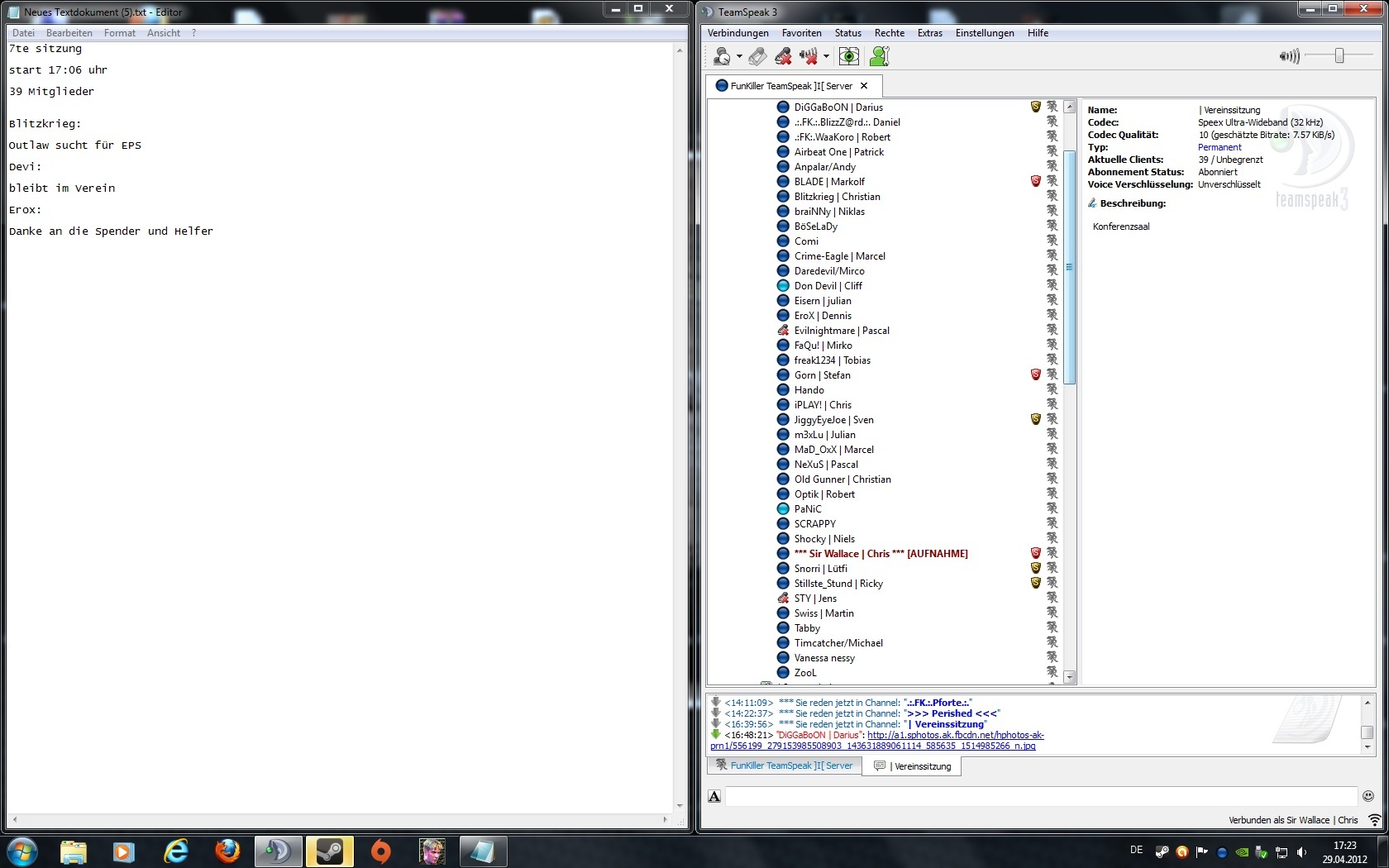Open the Rechte menu
Image resolution: width=1389 pixels, height=868 pixels.
point(890,33)
